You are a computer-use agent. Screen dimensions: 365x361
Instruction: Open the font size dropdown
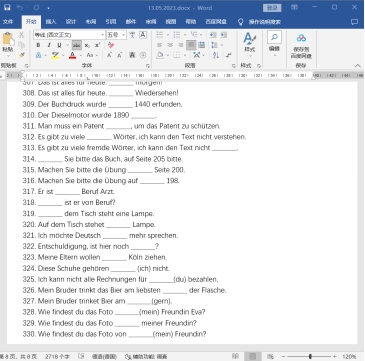(x=116, y=35)
